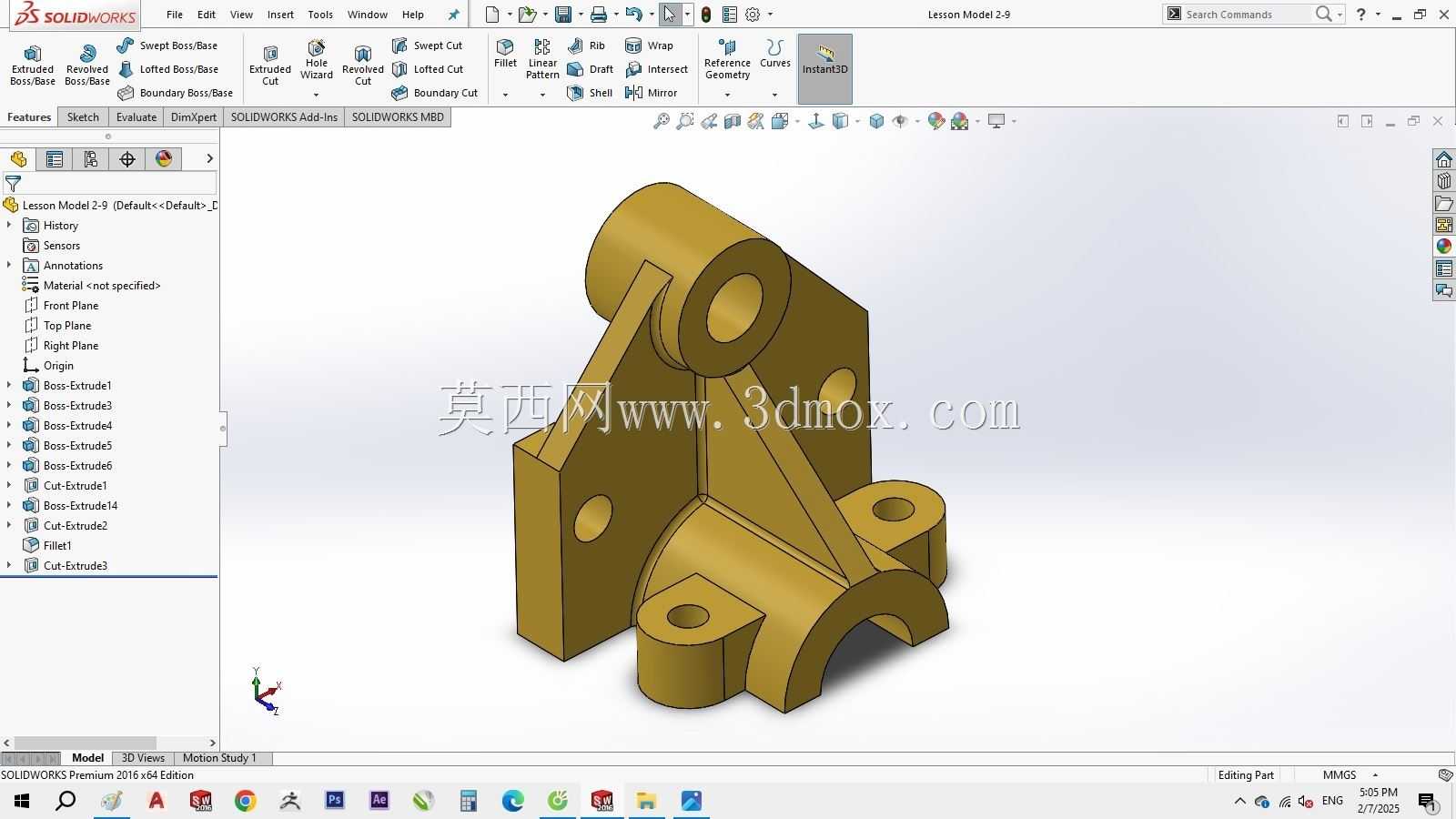Click the Draft tool
This screenshot has height=819, width=1456.
pyautogui.click(x=590, y=69)
